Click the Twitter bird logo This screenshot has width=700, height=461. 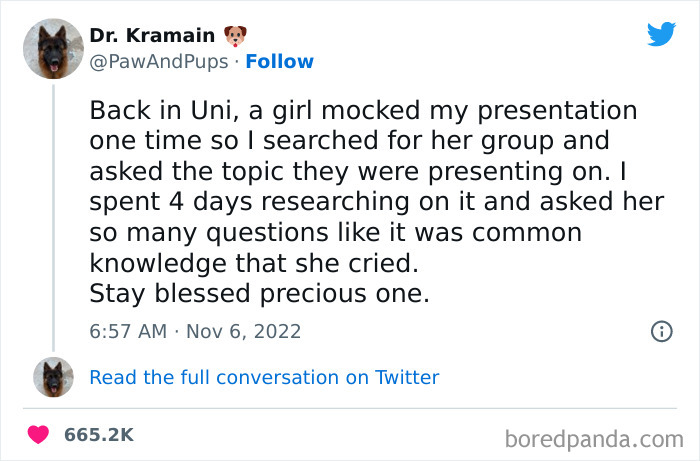(661, 34)
